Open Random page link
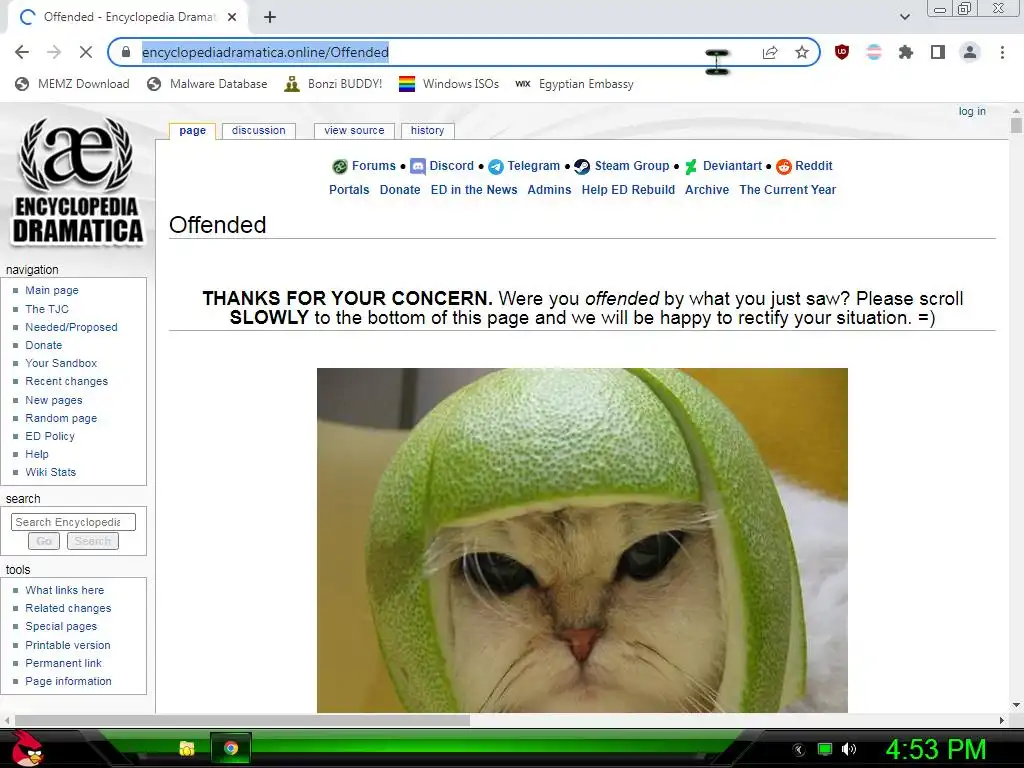This screenshot has width=1024, height=768. click(61, 418)
